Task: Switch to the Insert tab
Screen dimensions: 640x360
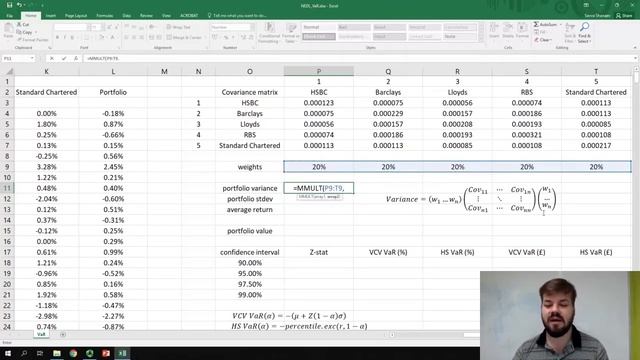Action: tap(51, 16)
